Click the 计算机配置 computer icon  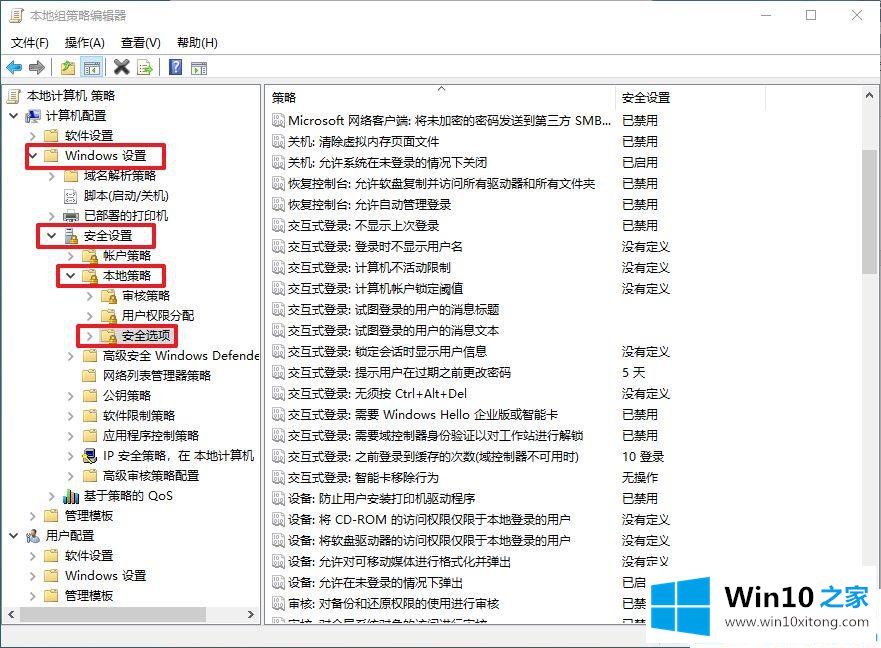33,116
